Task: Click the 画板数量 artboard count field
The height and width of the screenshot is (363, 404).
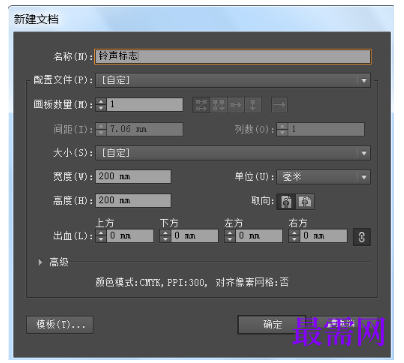Action: click(145, 105)
